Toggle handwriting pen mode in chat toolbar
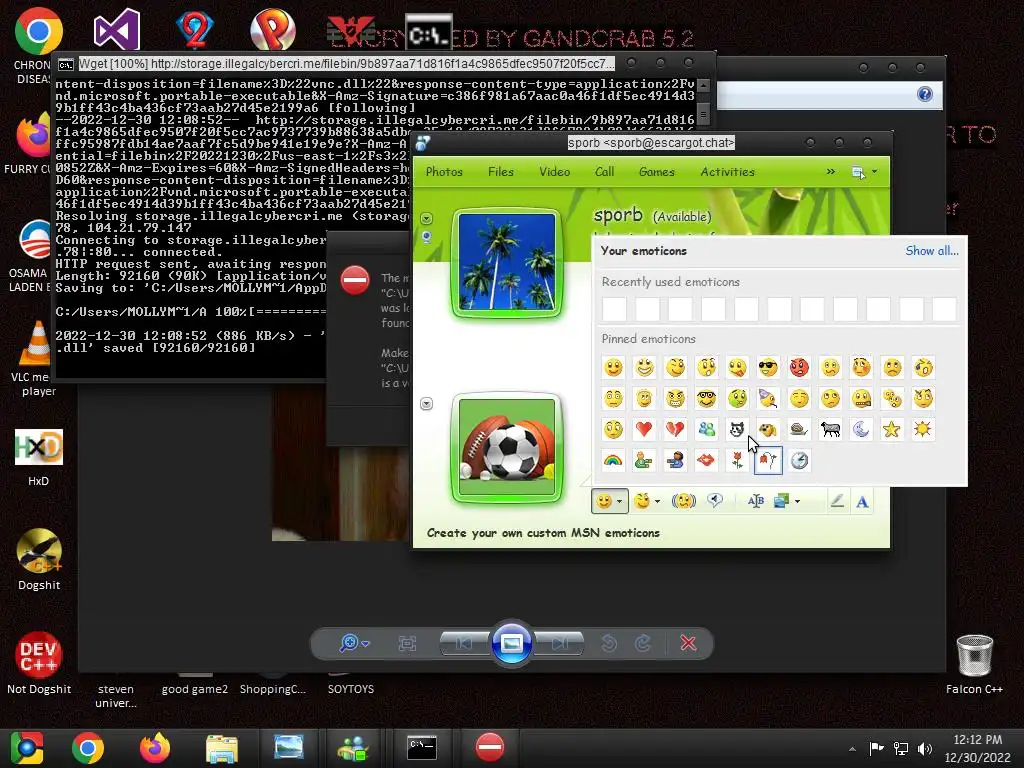The image size is (1024, 768). [x=837, y=502]
